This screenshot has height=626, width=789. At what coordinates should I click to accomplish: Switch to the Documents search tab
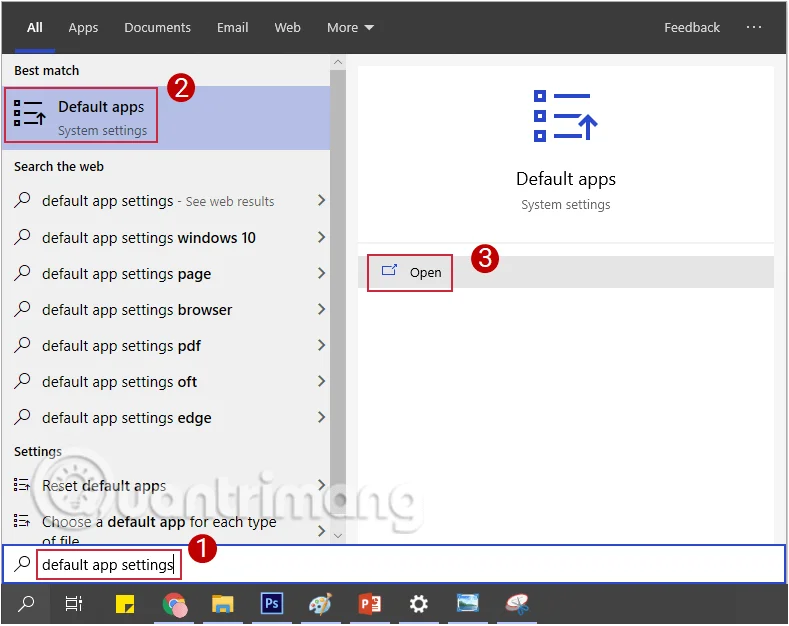pos(157,28)
